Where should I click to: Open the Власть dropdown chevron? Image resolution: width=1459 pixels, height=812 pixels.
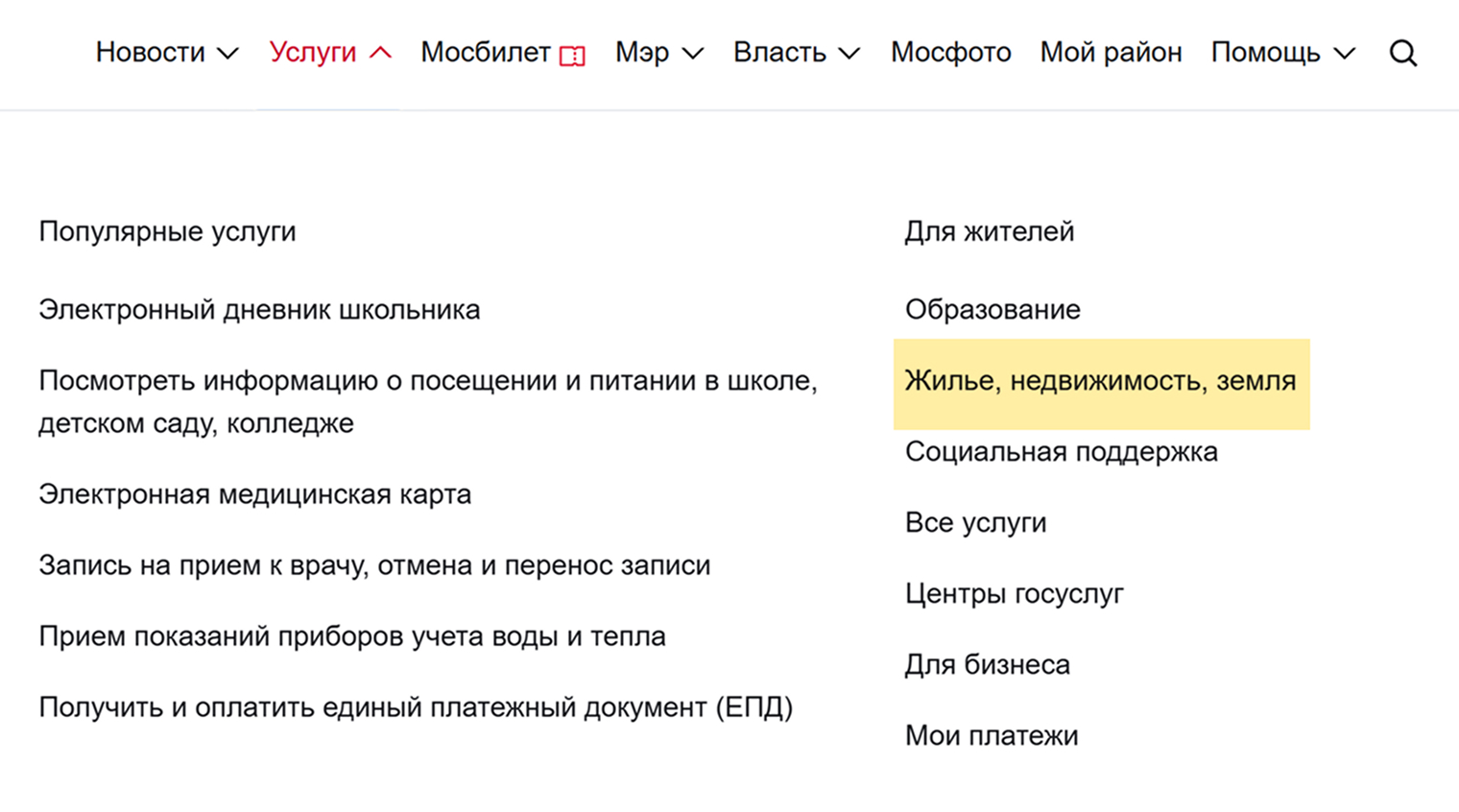849,54
